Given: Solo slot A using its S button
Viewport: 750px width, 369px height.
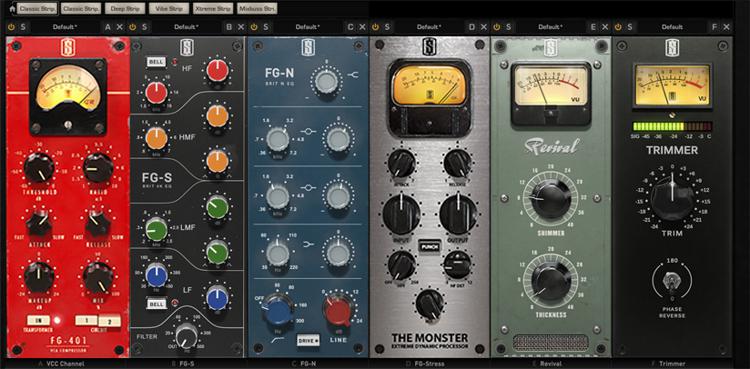Looking at the screenshot, I should [23, 27].
